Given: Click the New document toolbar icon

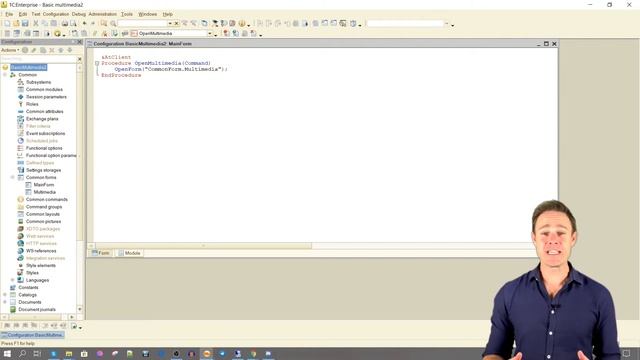Looking at the screenshot, I should coord(7,24).
